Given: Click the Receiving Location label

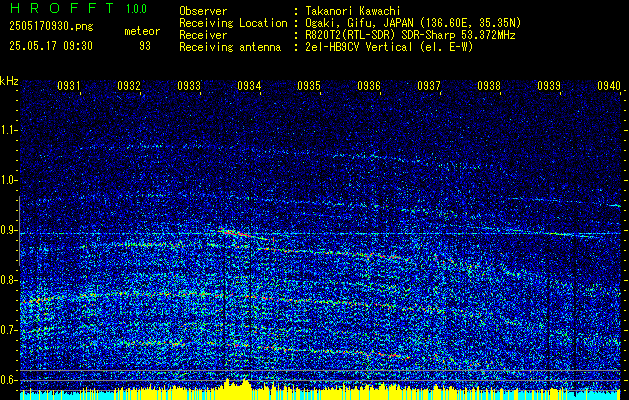Looking at the screenshot, I should [233, 23].
